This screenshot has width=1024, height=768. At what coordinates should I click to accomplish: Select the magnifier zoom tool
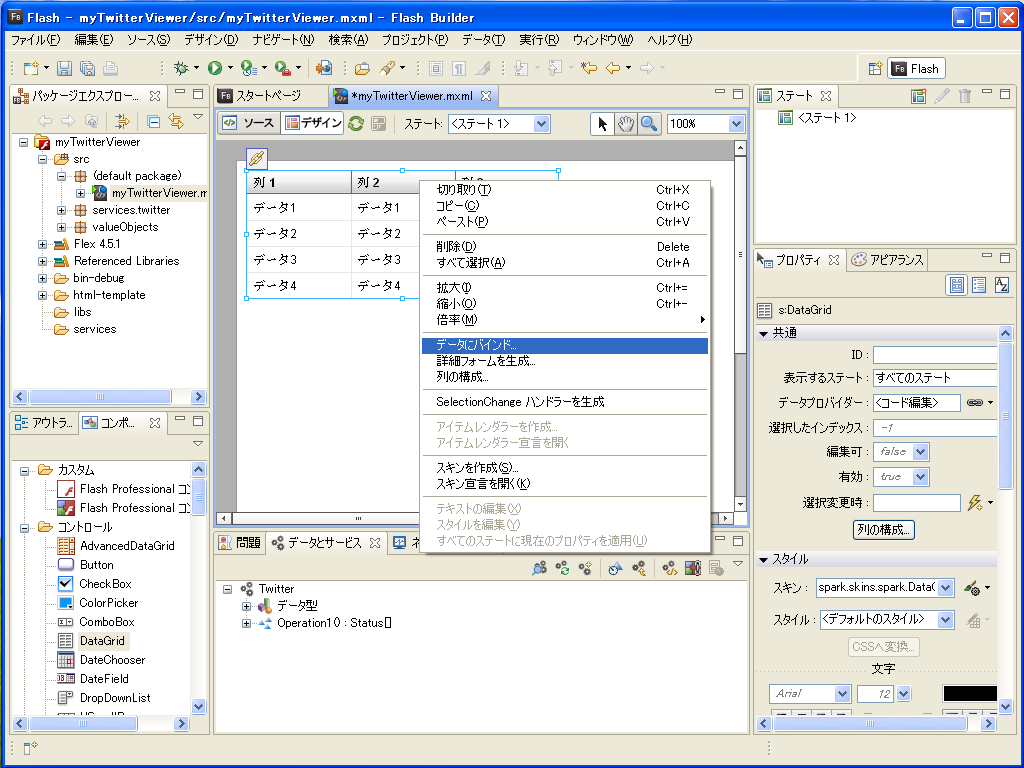click(x=648, y=123)
